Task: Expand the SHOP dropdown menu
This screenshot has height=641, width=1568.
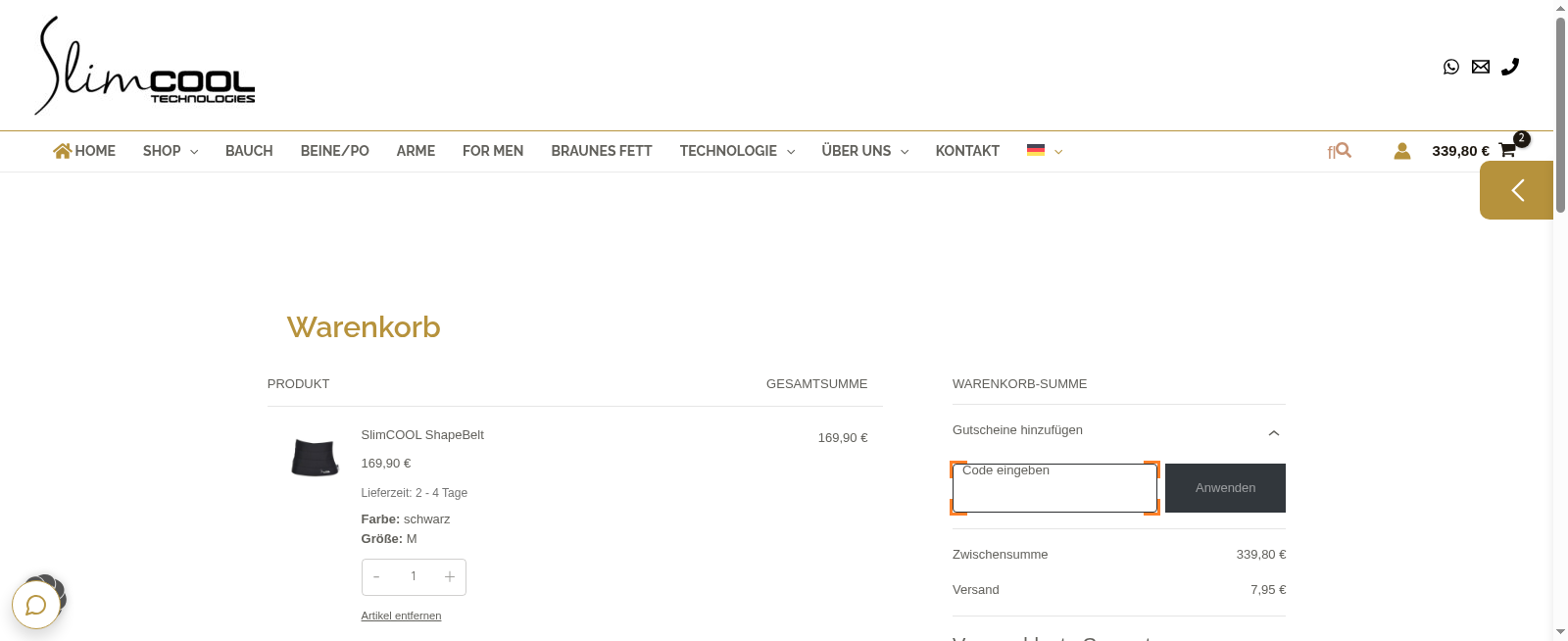Action: click(171, 151)
